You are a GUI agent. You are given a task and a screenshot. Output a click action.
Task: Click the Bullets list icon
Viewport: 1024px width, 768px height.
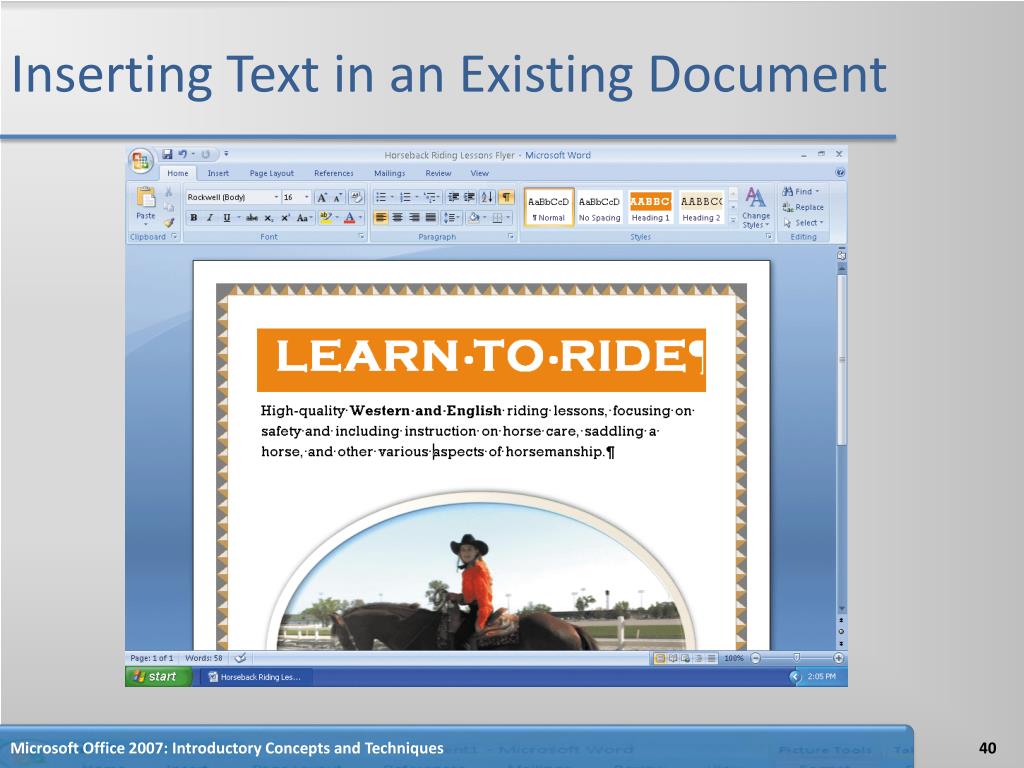(x=381, y=197)
